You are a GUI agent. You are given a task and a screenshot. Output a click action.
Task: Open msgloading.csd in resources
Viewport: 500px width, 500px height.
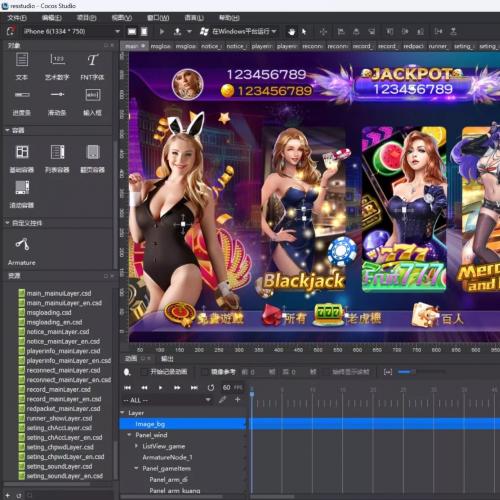pyautogui.click(x=49, y=313)
